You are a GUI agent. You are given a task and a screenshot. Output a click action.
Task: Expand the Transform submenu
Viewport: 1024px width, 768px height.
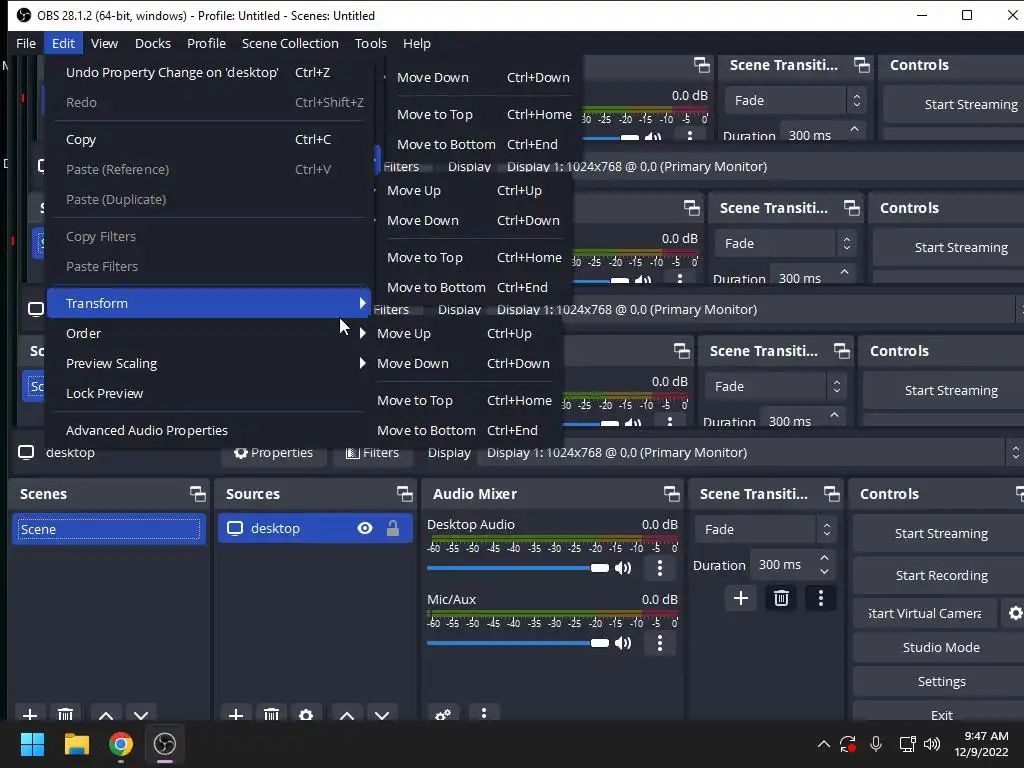(209, 303)
